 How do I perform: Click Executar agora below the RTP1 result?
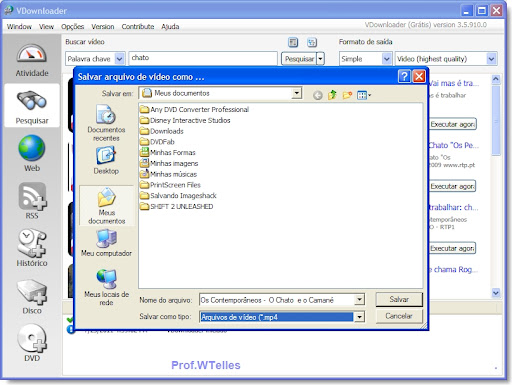click(x=452, y=248)
